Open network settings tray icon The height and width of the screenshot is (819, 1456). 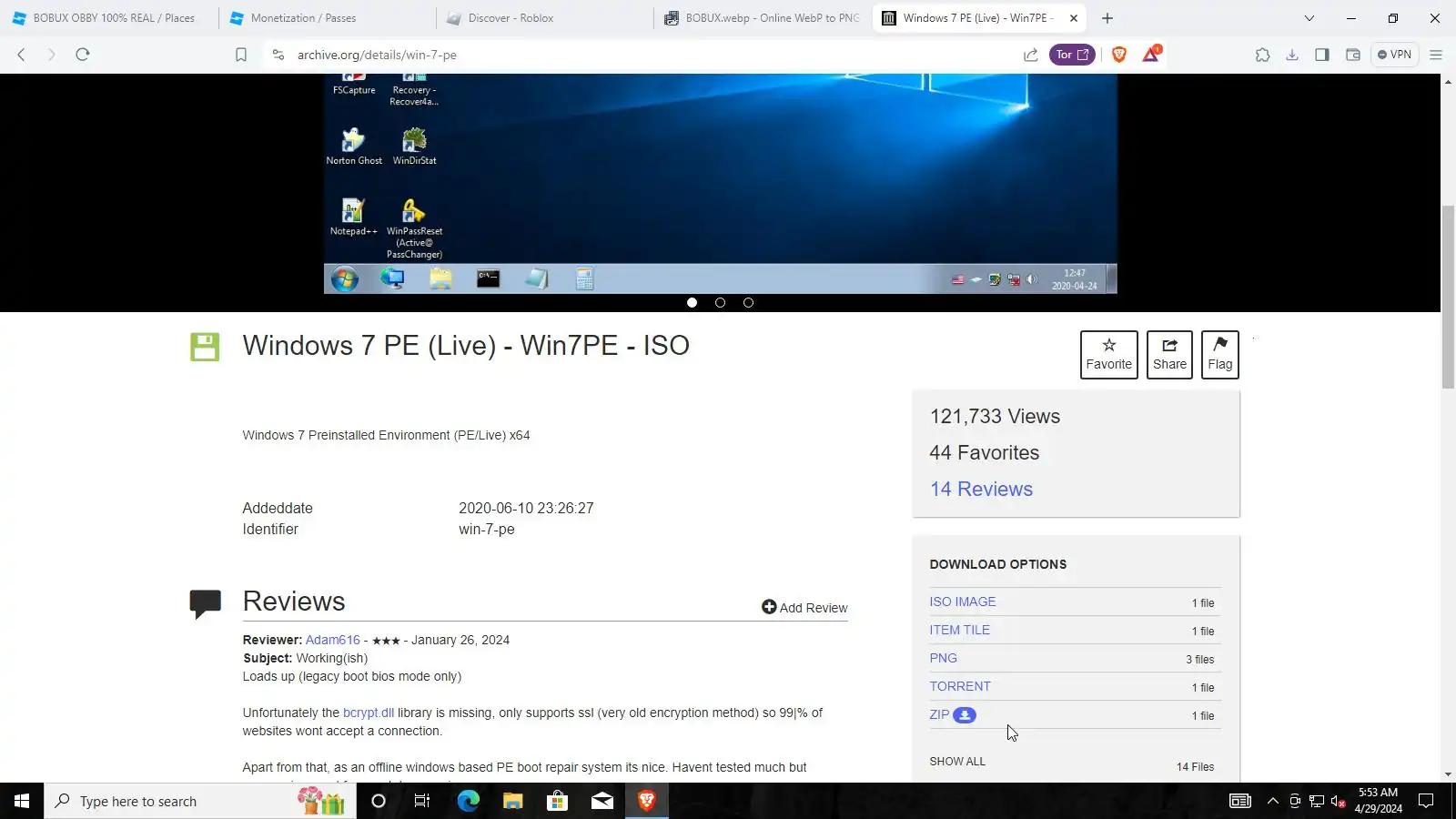tap(1317, 801)
